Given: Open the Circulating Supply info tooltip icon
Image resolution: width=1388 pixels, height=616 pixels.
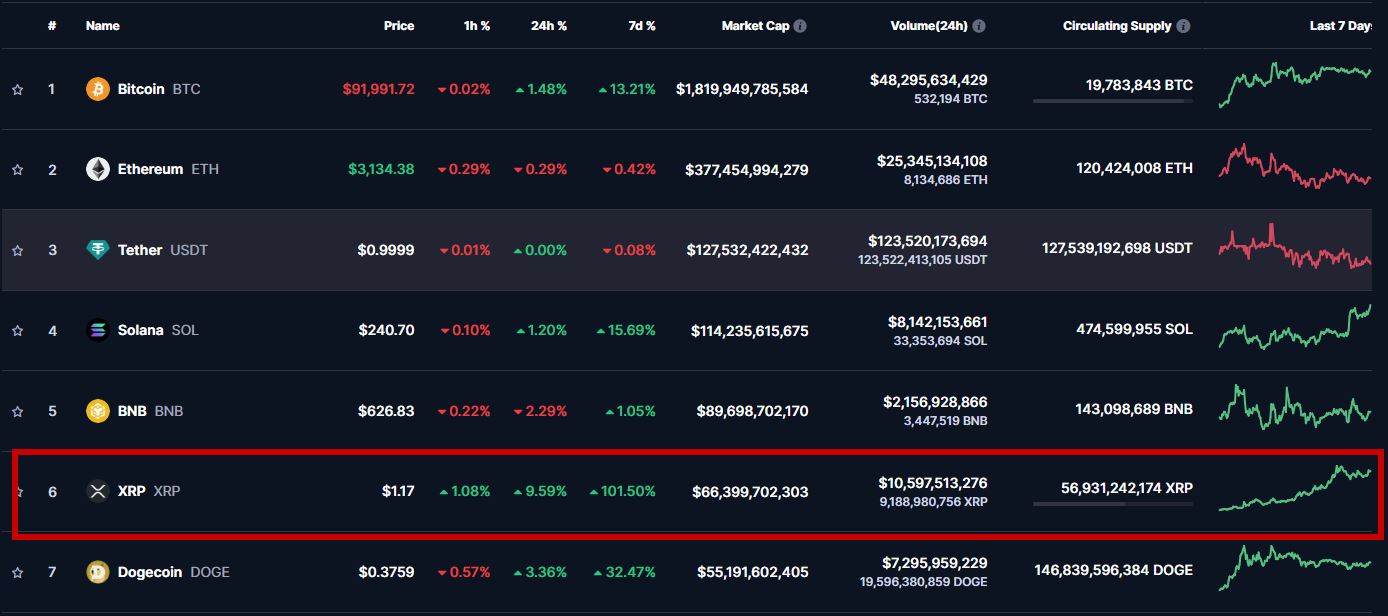Looking at the screenshot, I should 1186,26.
